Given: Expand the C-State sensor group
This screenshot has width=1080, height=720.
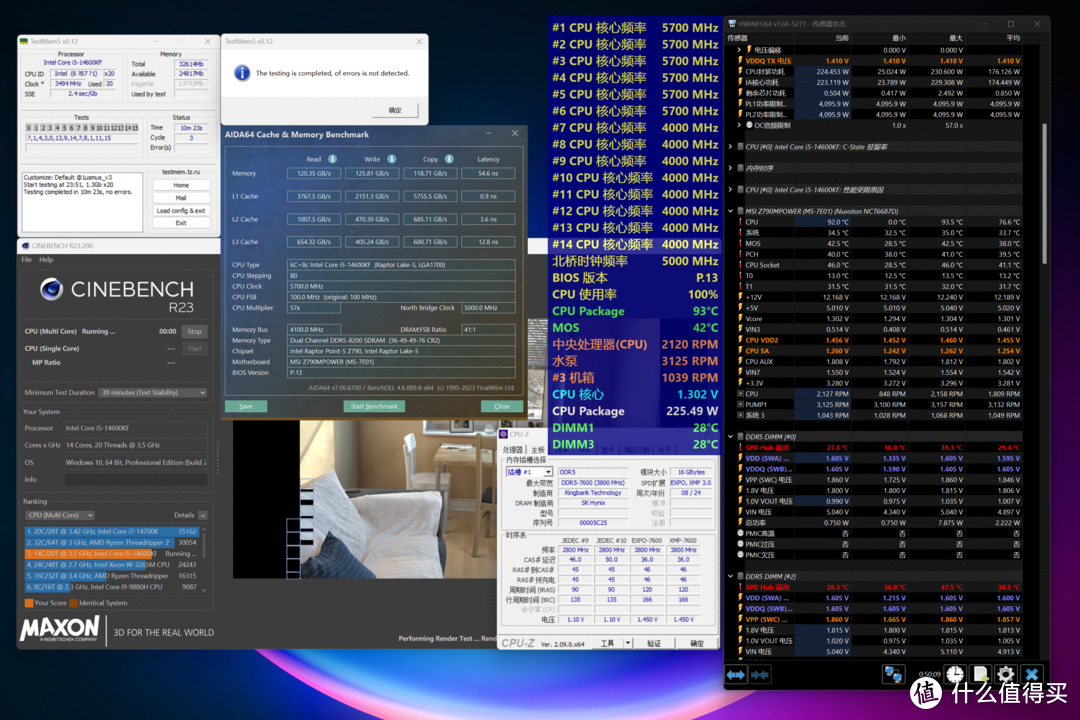Looking at the screenshot, I should click(731, 147).
